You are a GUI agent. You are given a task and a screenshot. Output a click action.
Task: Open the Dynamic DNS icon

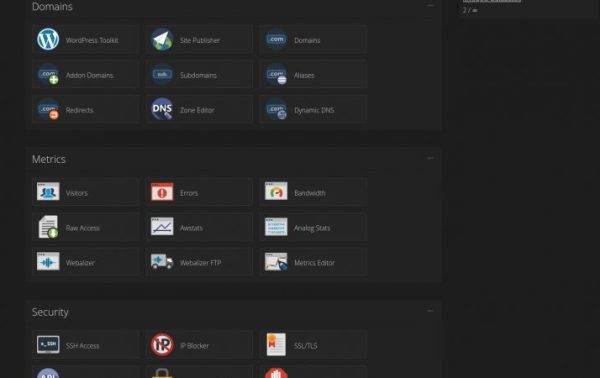[276, 109]
